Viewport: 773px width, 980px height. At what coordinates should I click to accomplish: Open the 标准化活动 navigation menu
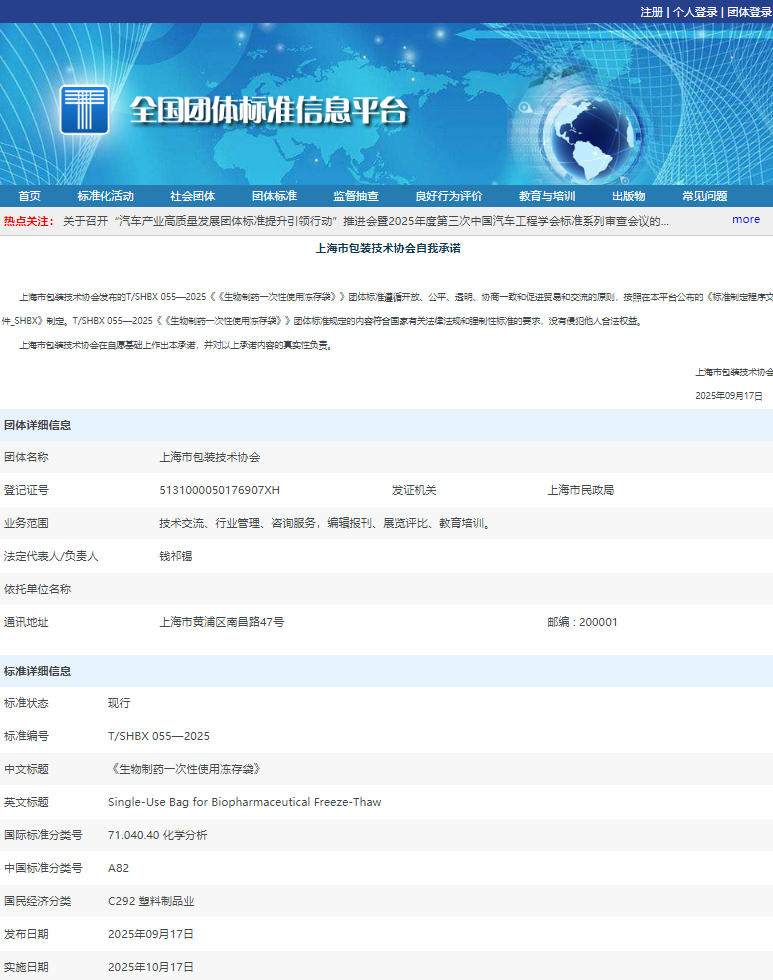105,196
